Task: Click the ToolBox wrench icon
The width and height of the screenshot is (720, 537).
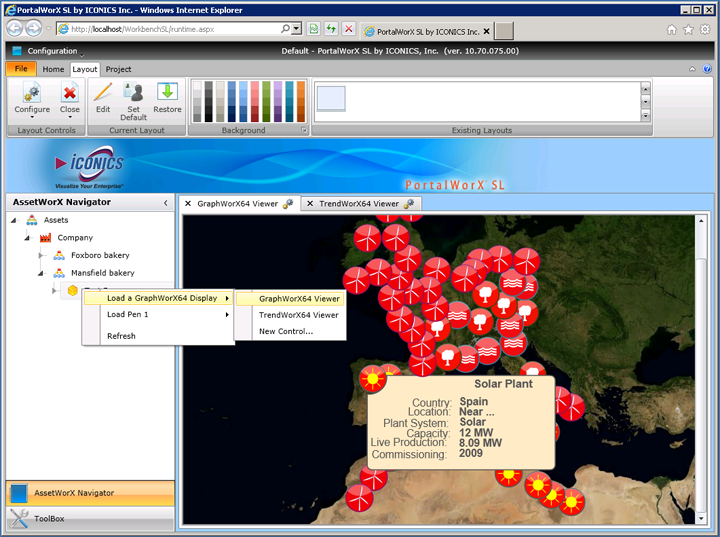Action: [19, 519]
